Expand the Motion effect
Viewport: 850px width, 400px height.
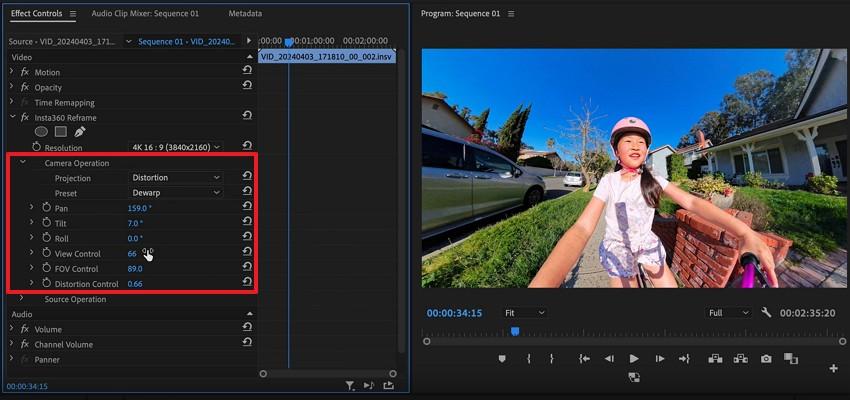[11, 72]
